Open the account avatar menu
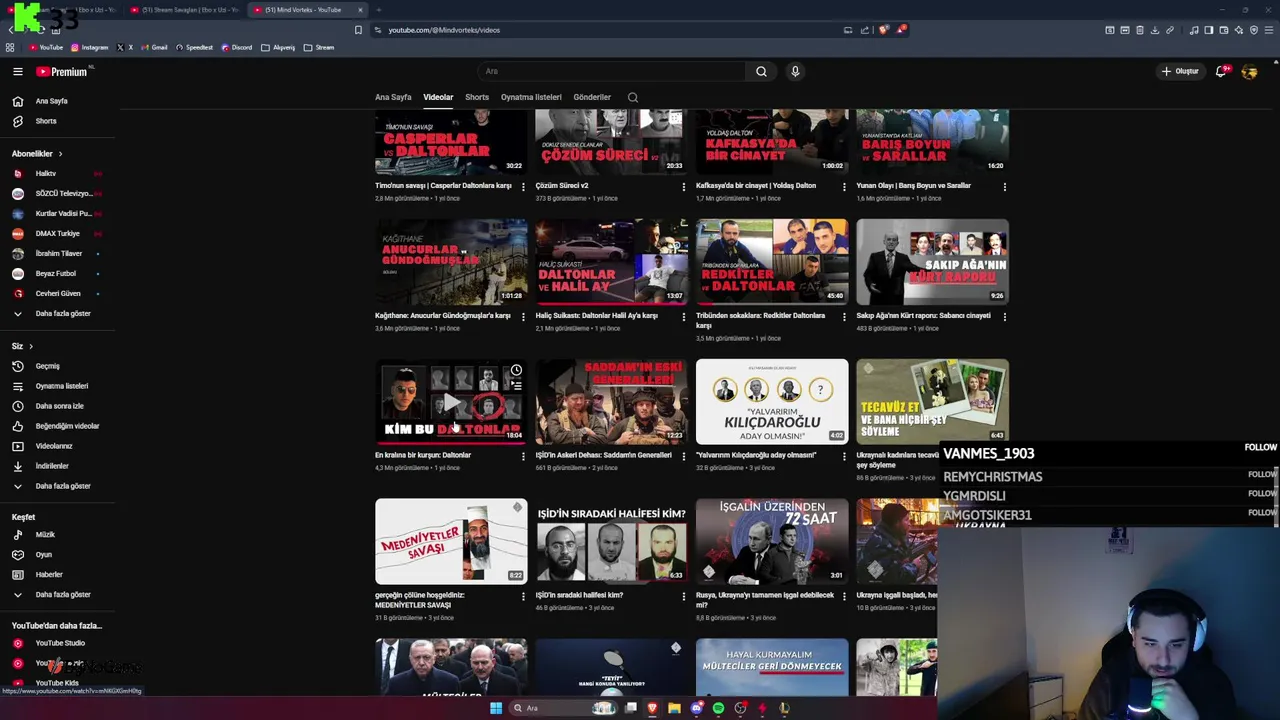This screenshot has height=720, width=1280. pos(1249,71)
